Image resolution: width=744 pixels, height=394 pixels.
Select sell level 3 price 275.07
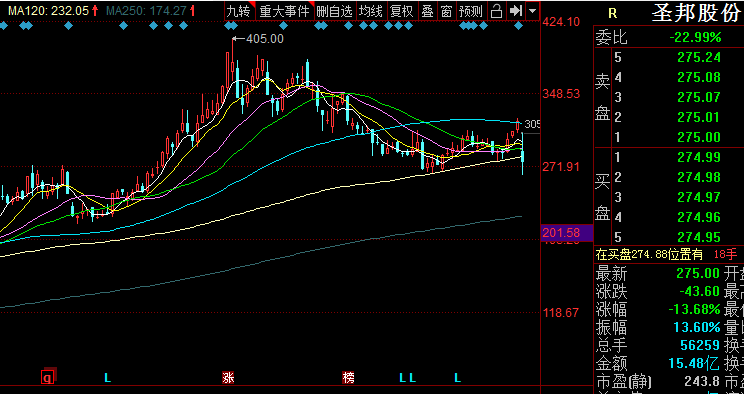click(x=698, y=97)
